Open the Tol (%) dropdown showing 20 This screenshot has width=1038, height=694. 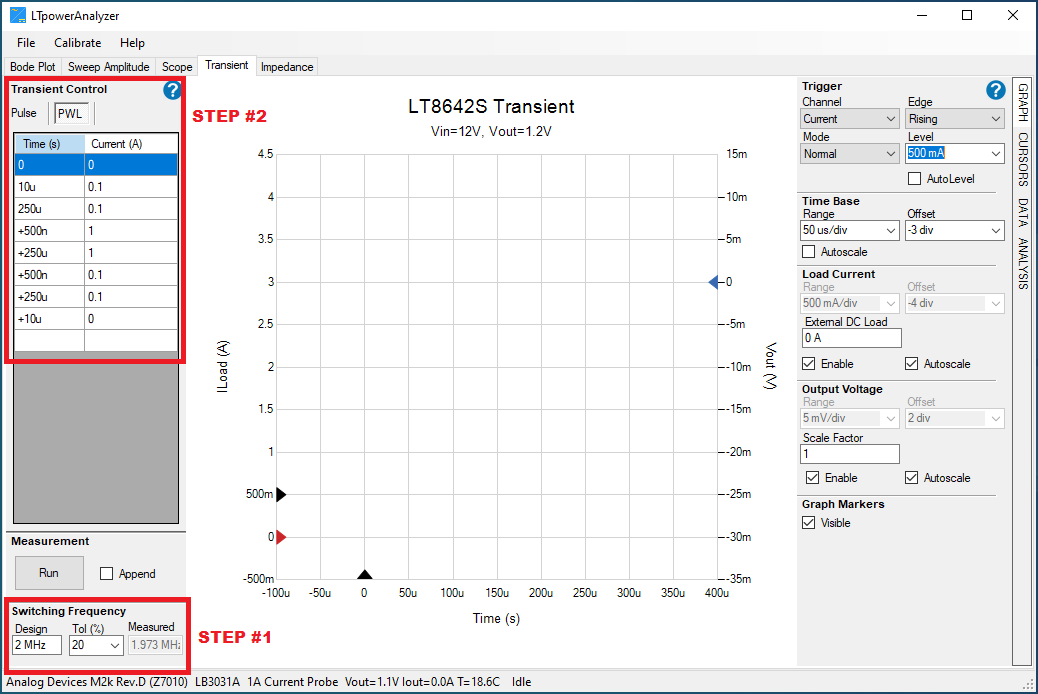tap(95, 645)
